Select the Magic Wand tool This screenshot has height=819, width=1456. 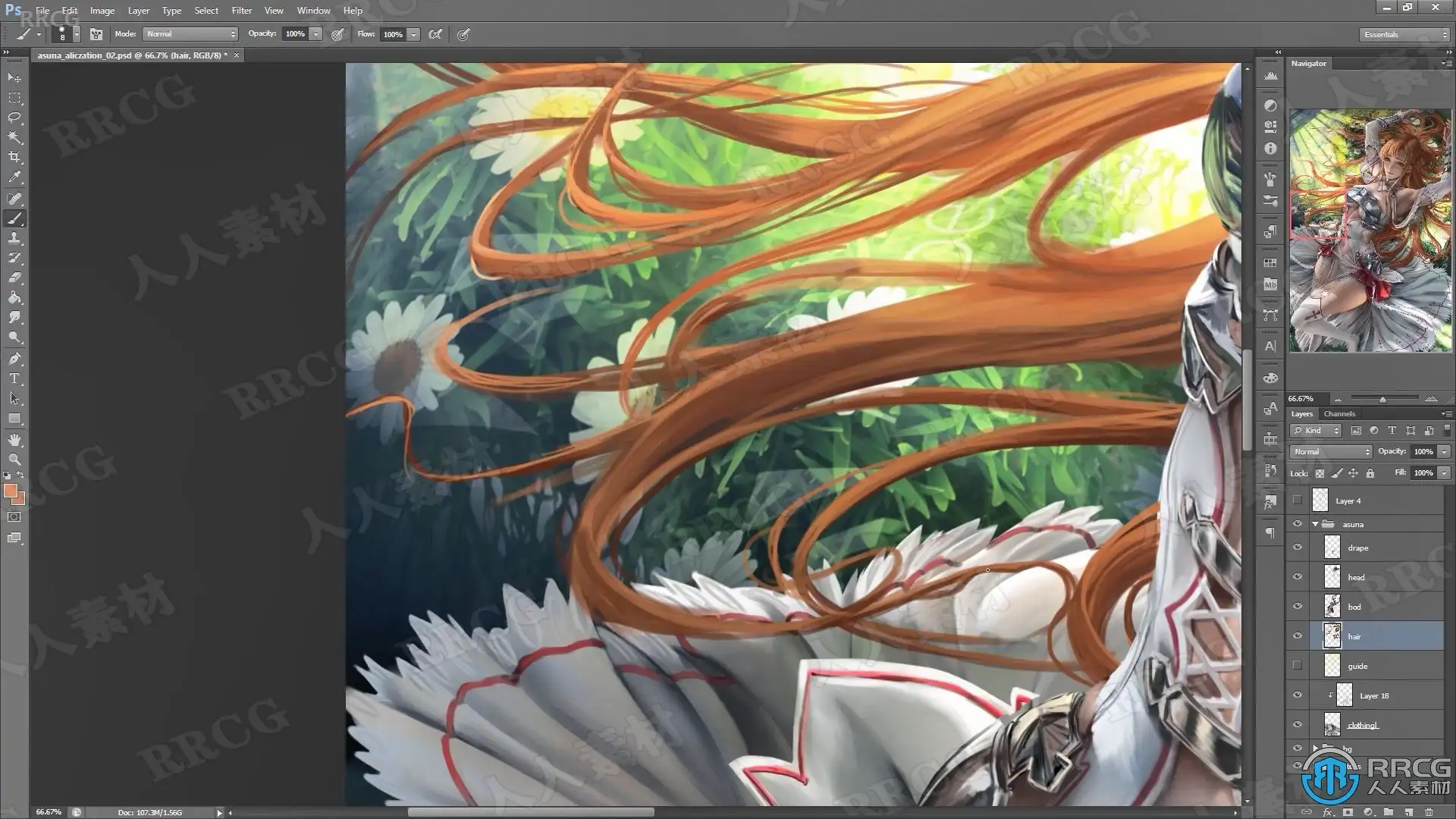pyautogui.click(x=14, y=137)
